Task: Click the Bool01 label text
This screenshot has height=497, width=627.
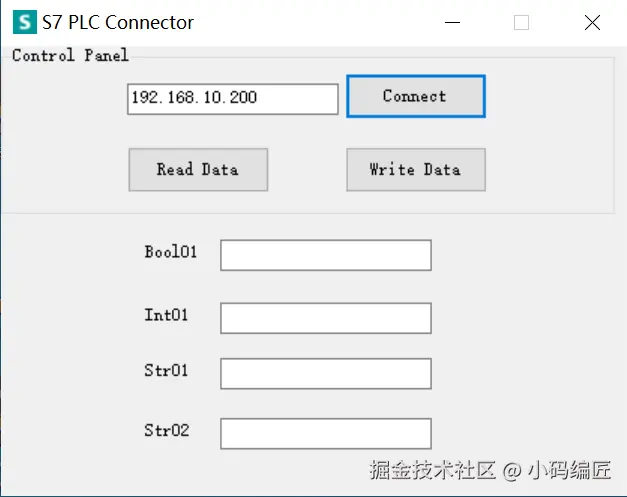Action: 170,252
